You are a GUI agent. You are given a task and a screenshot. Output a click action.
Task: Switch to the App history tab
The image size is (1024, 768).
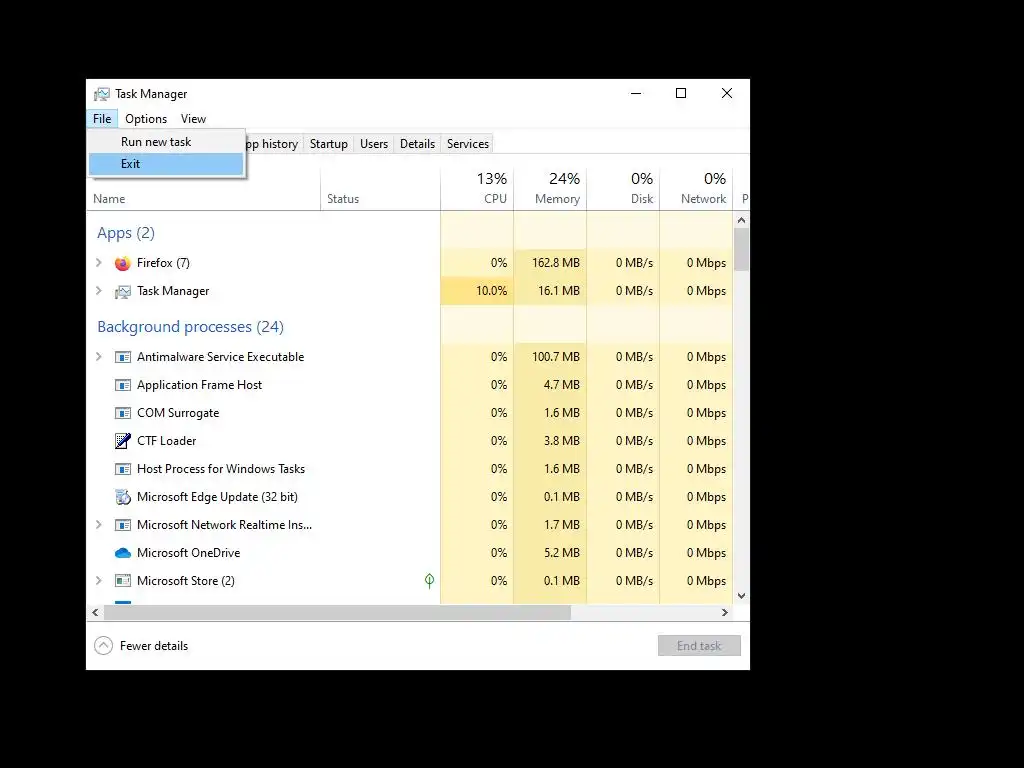click(273, 144)
